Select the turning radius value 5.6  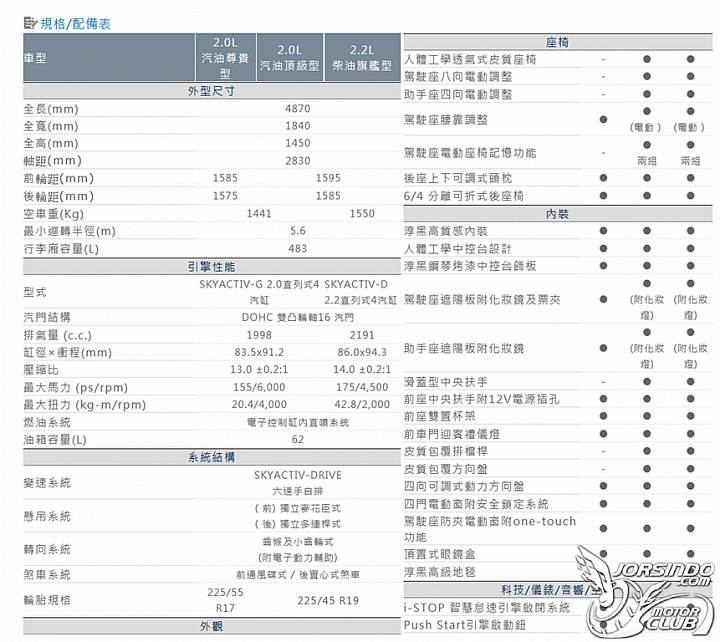(298, 231)
